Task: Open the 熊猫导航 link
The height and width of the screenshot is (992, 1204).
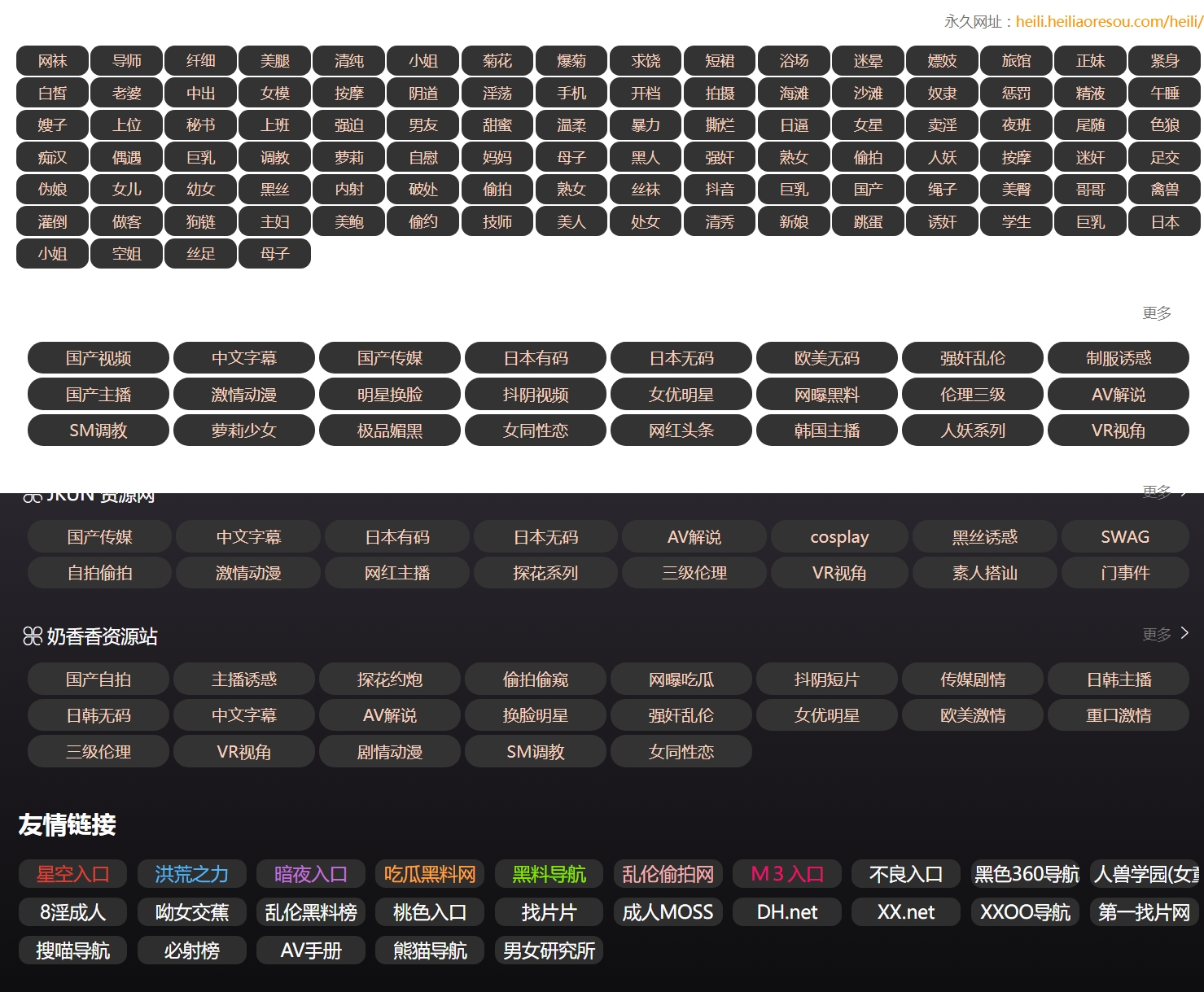Action: tap(430, 950)
